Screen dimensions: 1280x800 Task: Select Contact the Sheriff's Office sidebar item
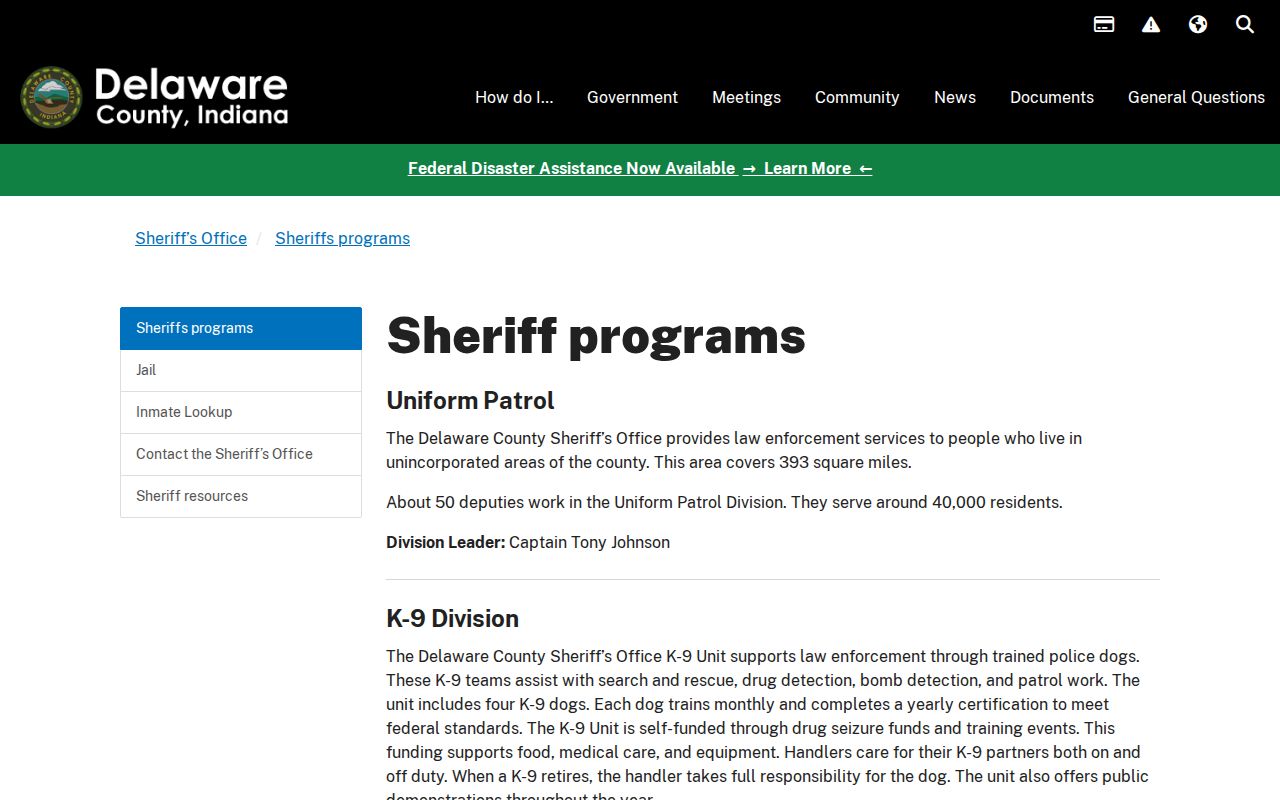pyautogui.click(x=241, y=454)
